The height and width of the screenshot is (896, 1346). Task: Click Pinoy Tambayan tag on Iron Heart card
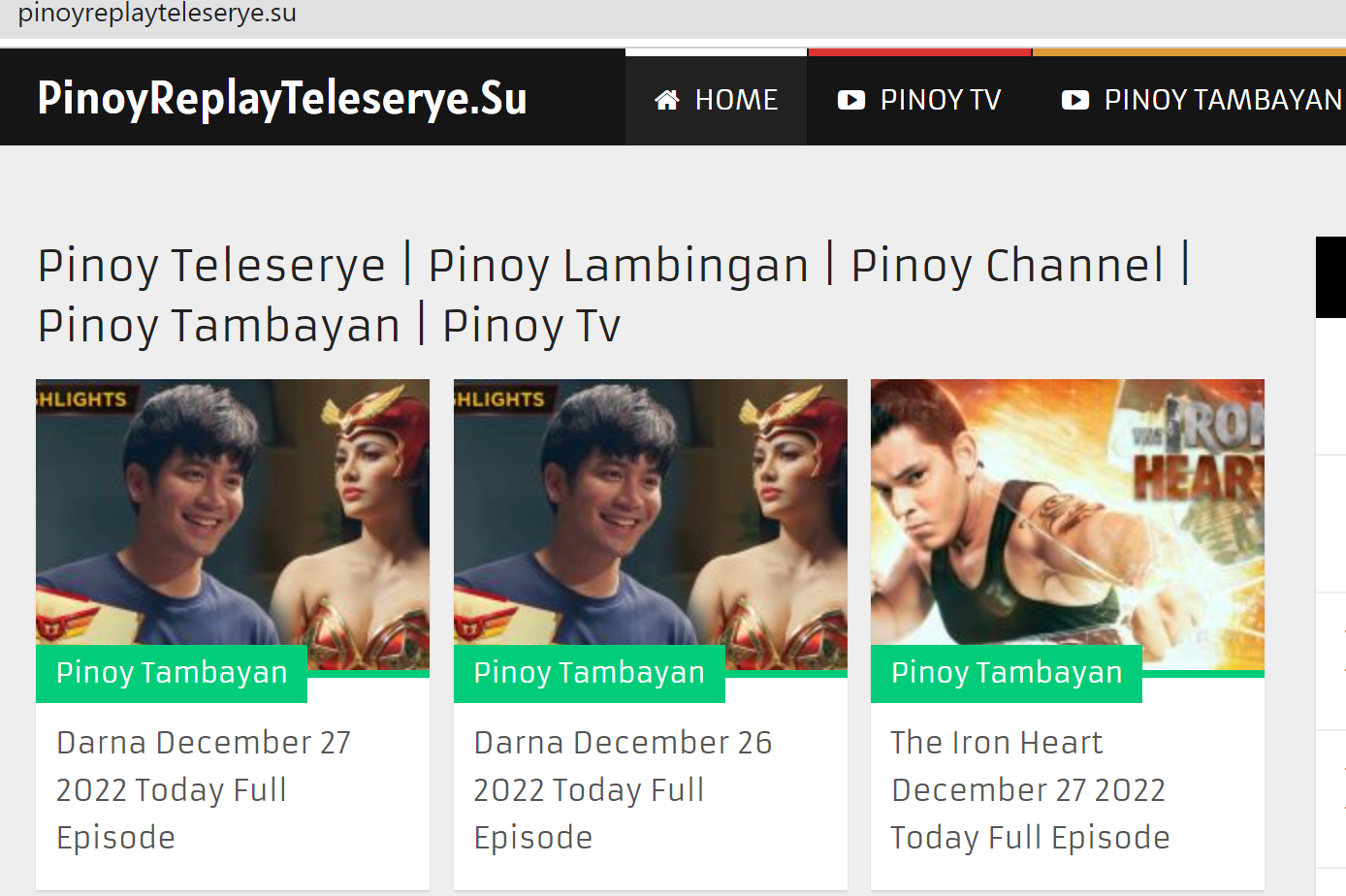(1007, 673)
